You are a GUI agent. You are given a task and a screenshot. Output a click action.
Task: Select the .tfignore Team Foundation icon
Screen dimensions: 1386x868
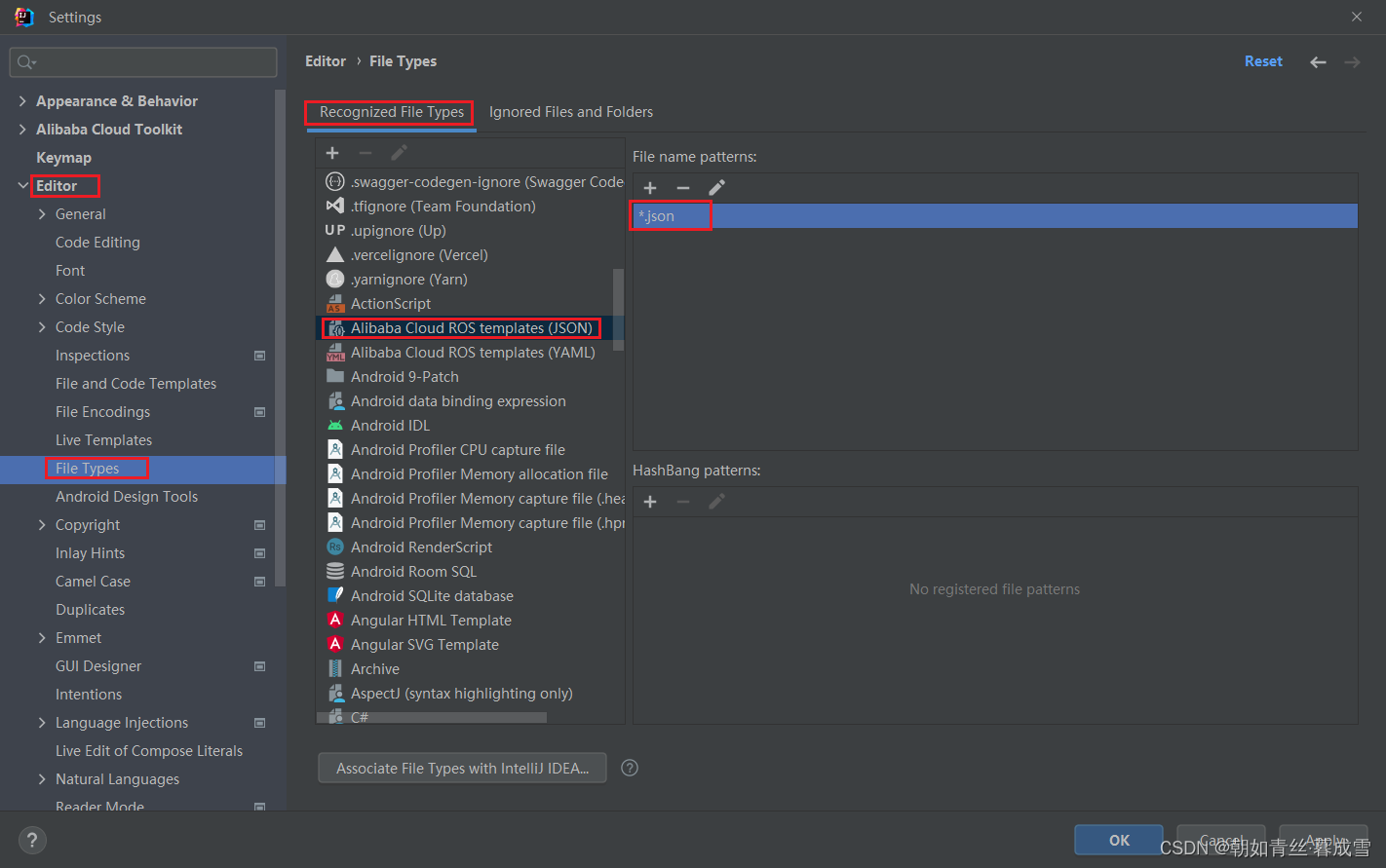(335, 207)
